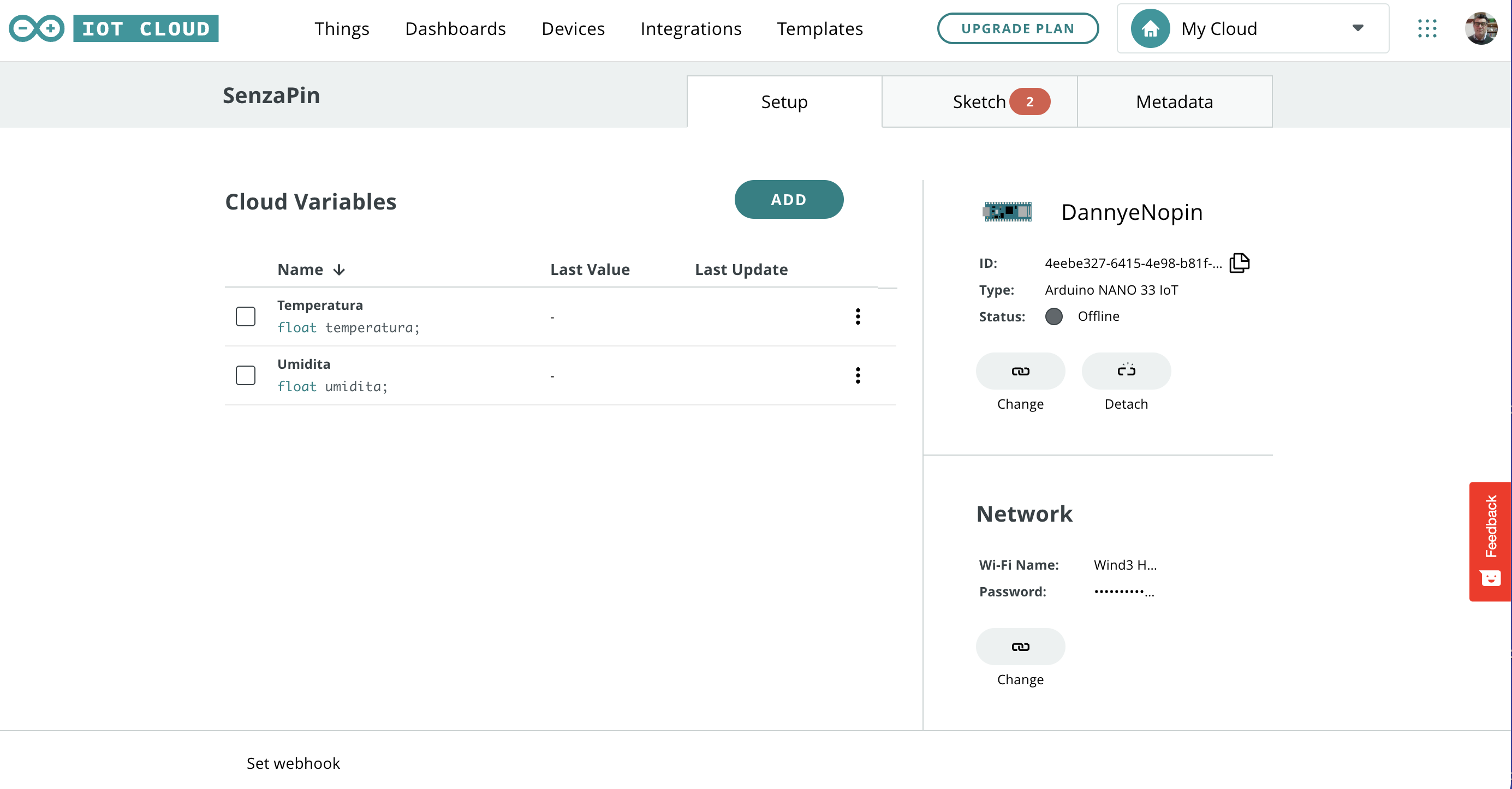The image size is (1512, 789).
Task: Click the 'Wind3 H...' Wi-Fi name value
Action: coord(1125,564)
